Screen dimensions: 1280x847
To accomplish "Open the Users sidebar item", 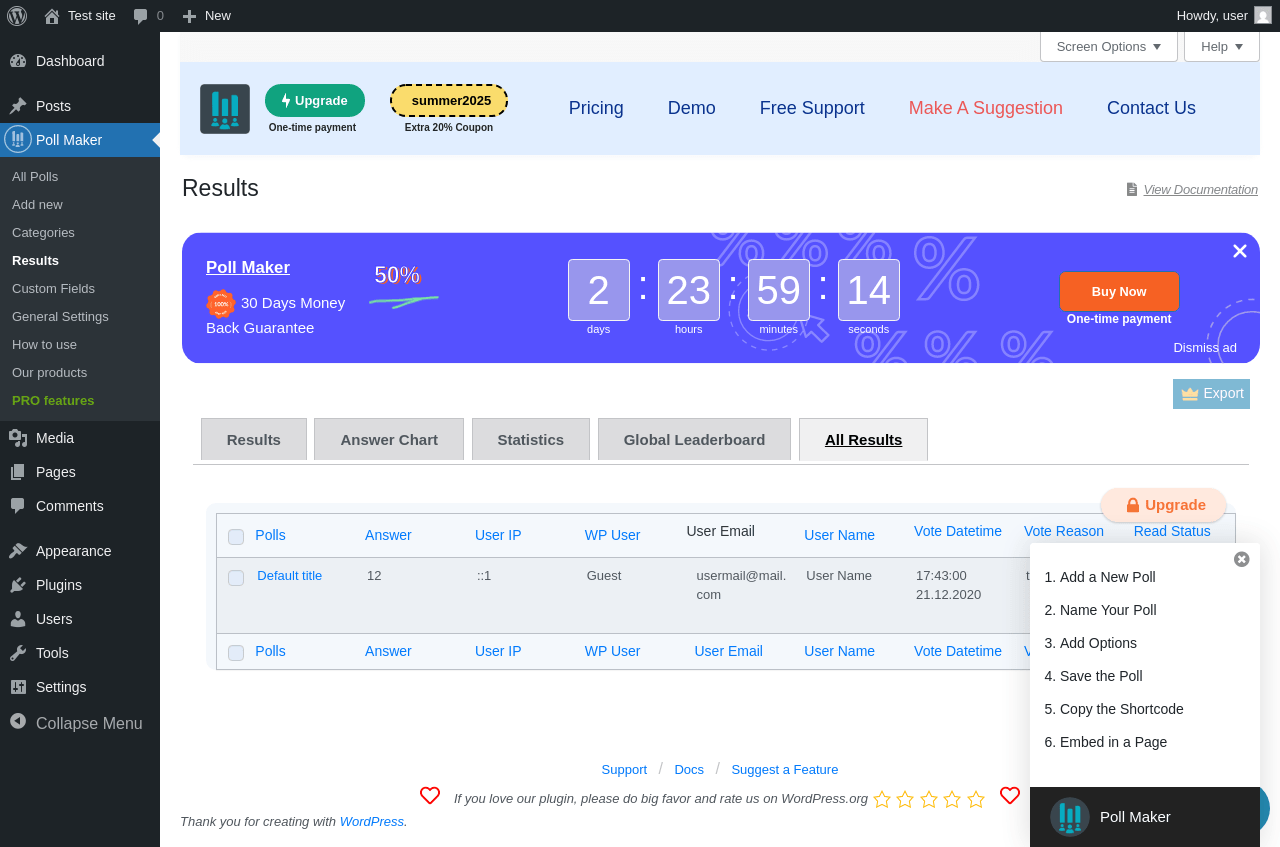I will (x=80, y=619).
